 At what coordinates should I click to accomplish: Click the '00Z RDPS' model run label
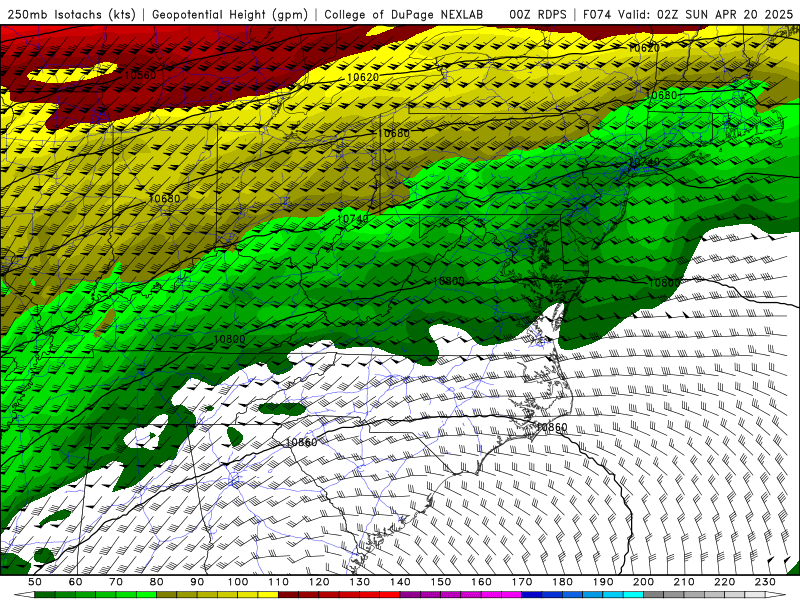[x=537, y=14]
